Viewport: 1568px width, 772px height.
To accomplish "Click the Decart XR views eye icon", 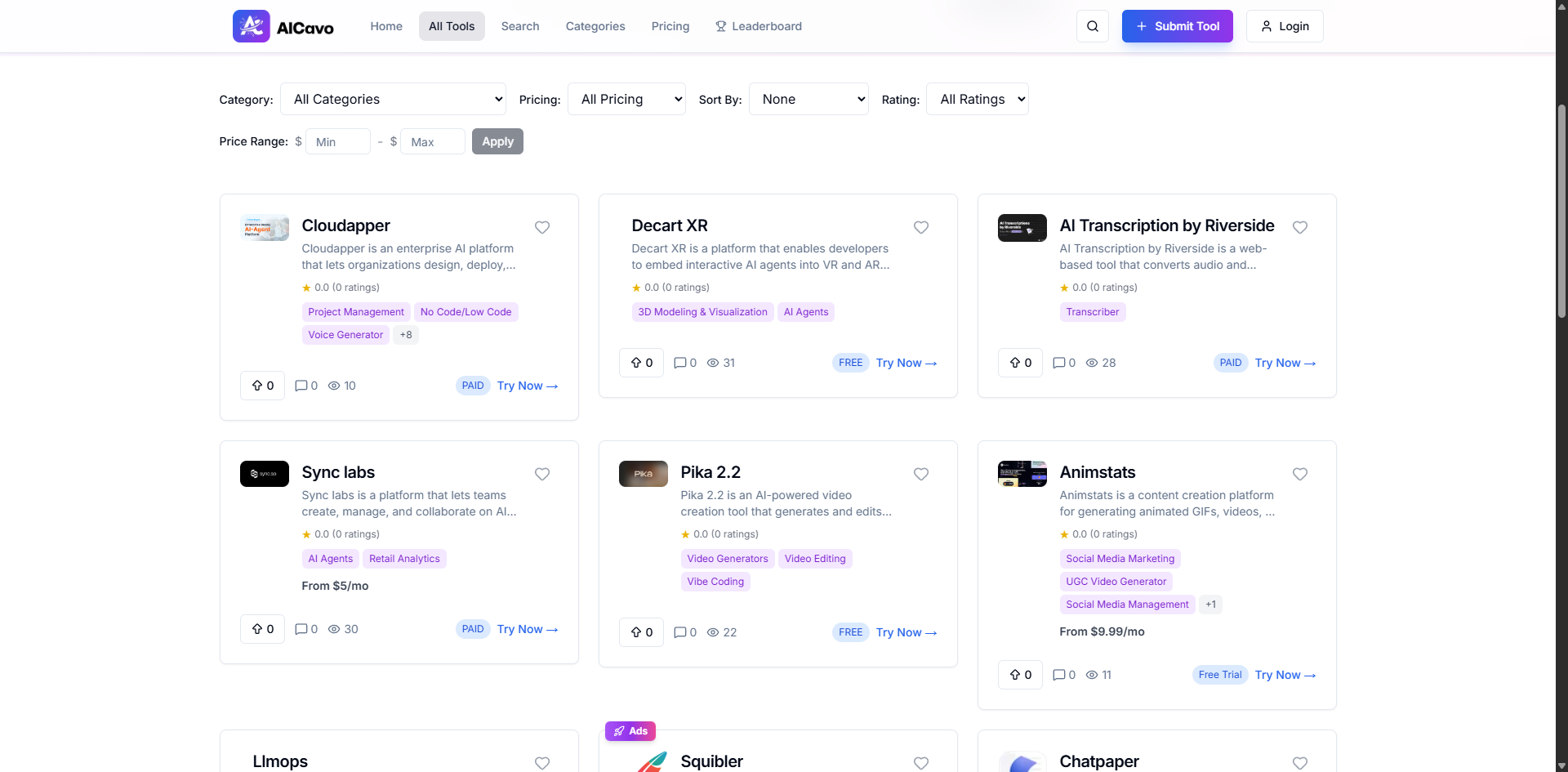I will (x=713, y=363).
